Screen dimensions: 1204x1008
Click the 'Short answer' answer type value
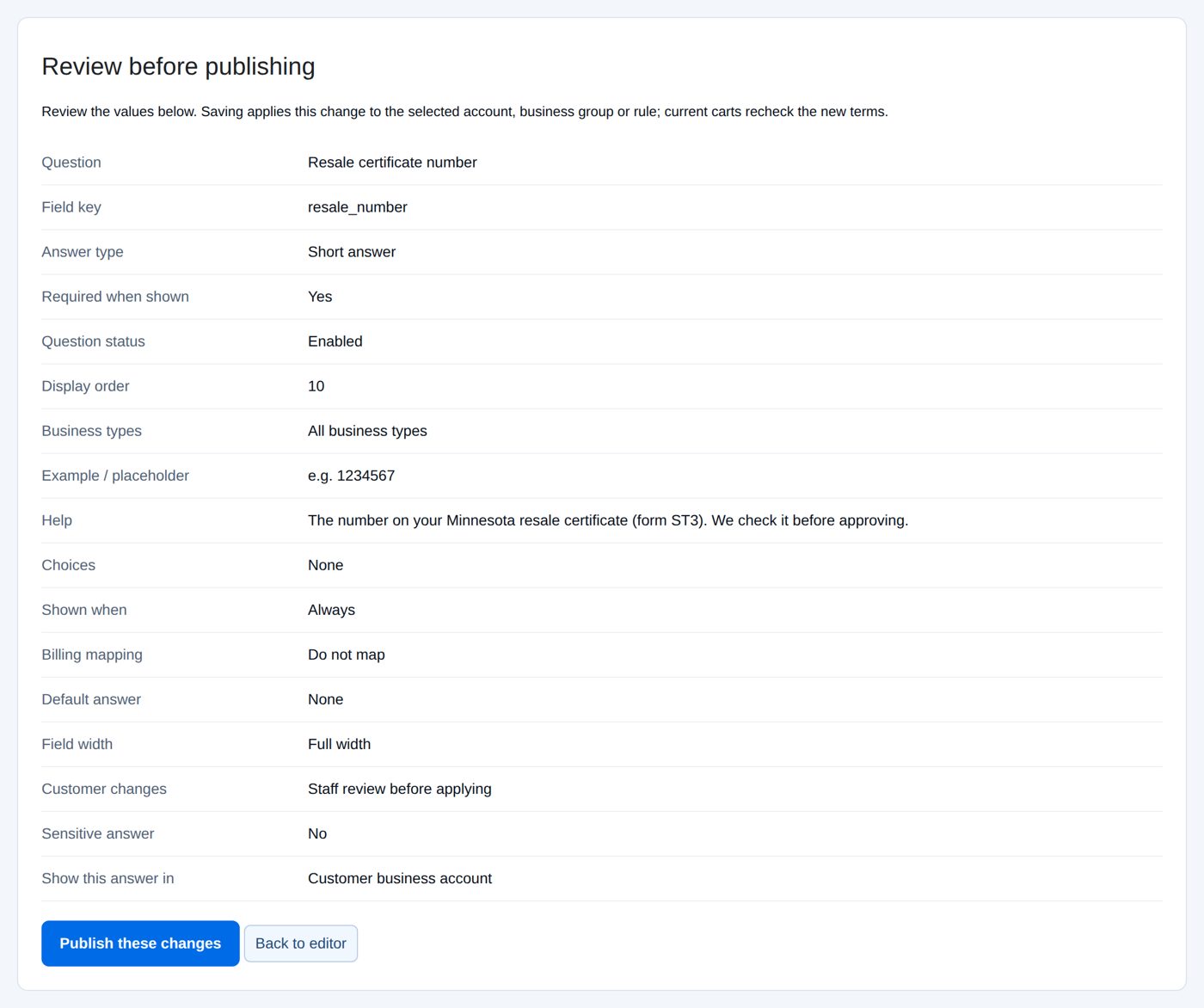pyautogui.click(x=352, y=252)
